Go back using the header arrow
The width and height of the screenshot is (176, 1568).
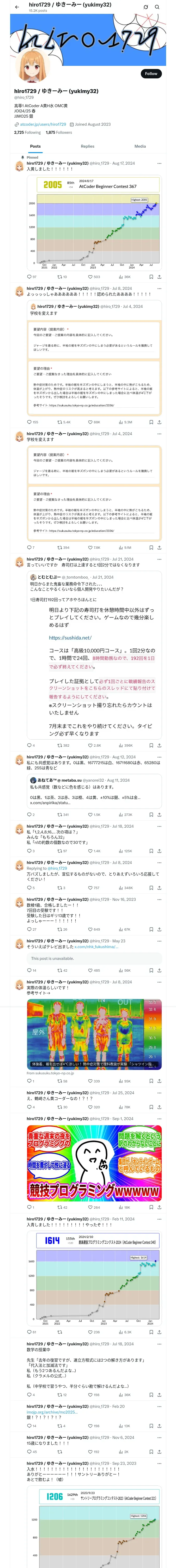tap(17, 7)
